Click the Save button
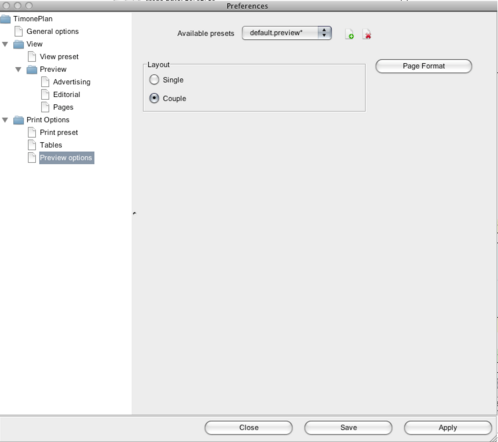The height and width of the screenshot is (442, 498). pos(348,428)
